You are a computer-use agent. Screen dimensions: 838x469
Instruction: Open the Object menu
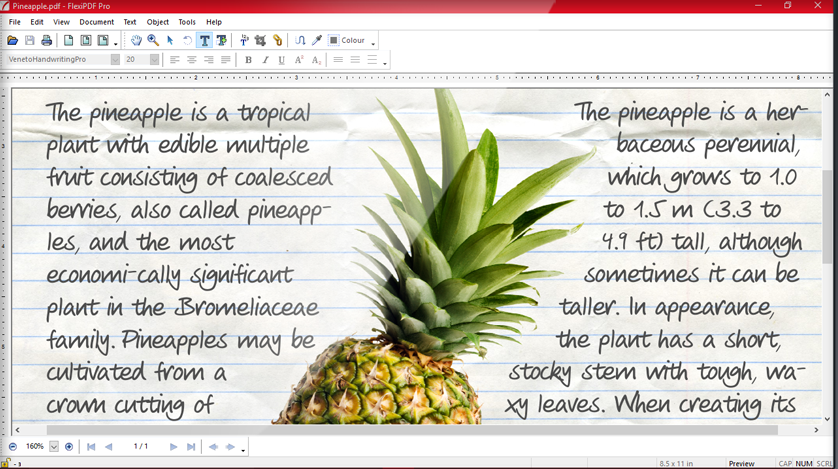point(158,22)
